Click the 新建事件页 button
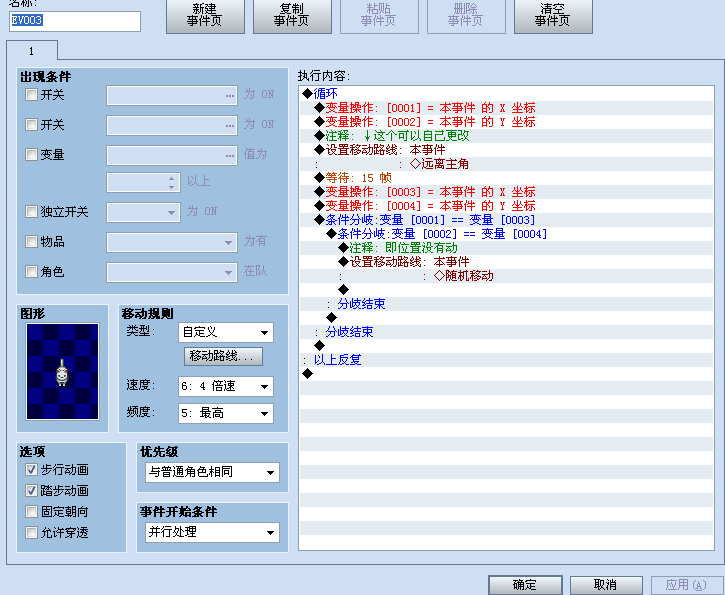The image size is (725, 595). (x=205, y=15)
